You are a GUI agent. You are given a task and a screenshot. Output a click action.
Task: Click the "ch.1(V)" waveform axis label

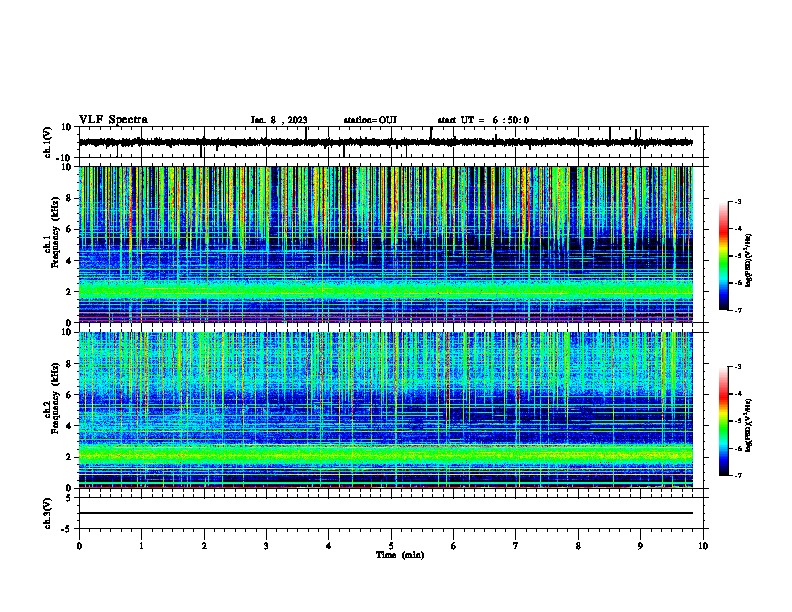pyautogui.click(x=48, y=142)
